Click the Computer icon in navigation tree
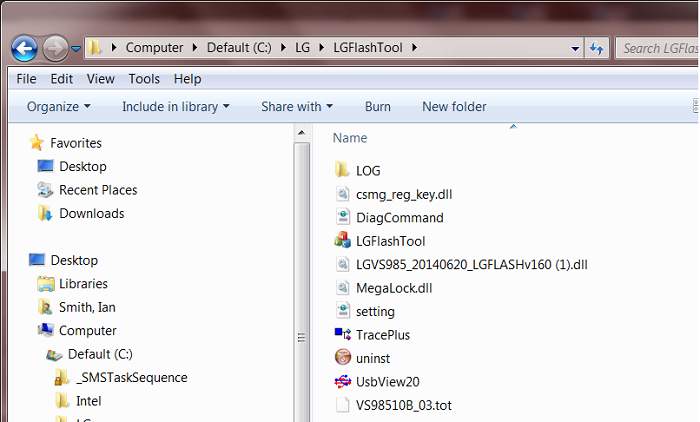The image size is (700, 422). tap(46, 330)
